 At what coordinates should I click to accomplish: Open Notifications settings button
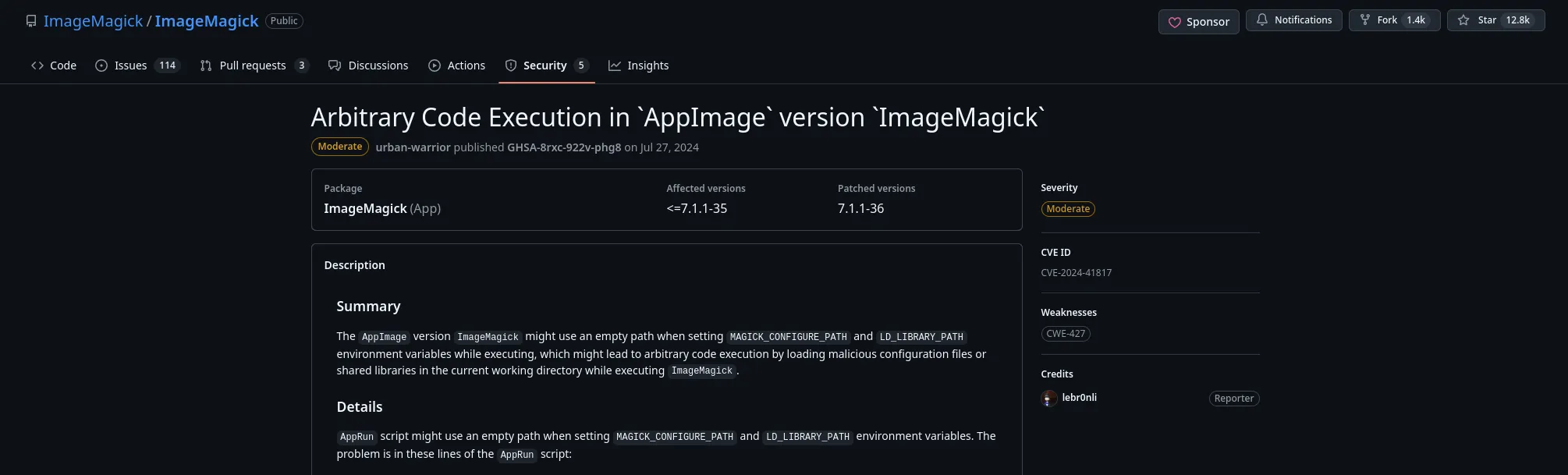(1293, 20)
